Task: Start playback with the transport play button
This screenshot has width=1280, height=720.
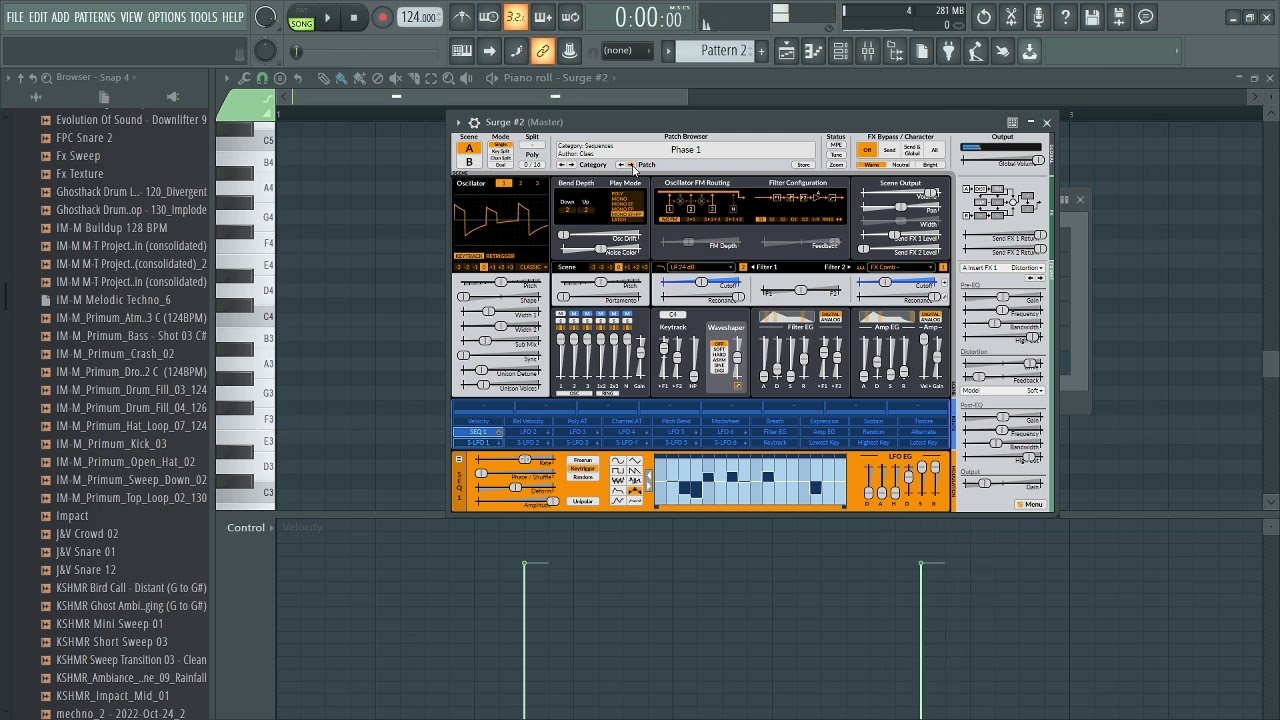Action: pos(327,18)
